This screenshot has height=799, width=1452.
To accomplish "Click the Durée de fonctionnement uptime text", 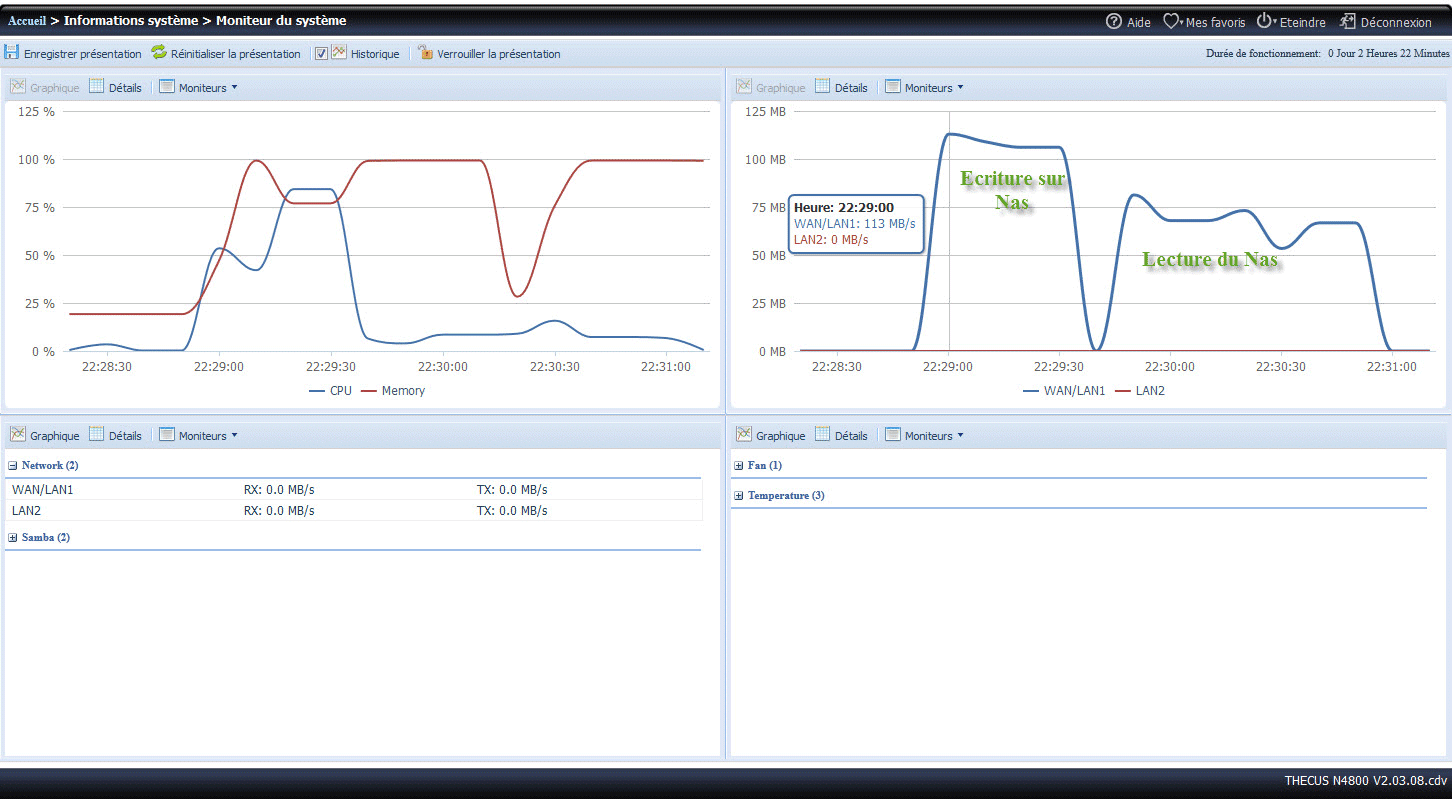I will [x=1327, y=53].
